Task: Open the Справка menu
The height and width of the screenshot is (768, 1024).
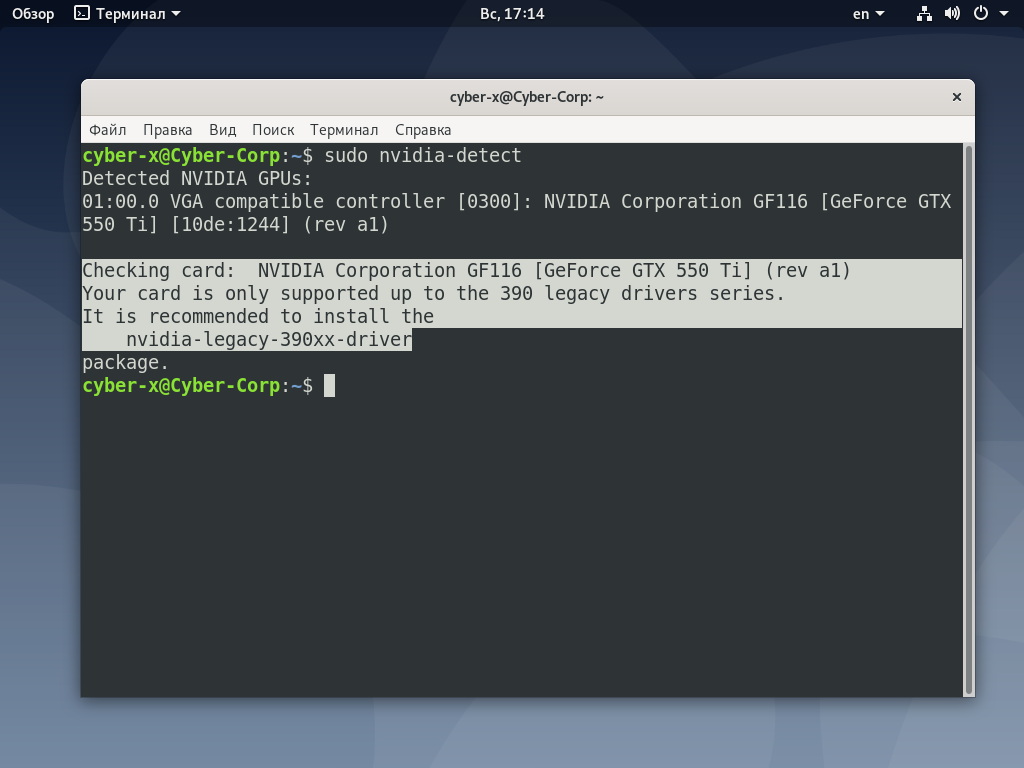Action: coord(423,130)
